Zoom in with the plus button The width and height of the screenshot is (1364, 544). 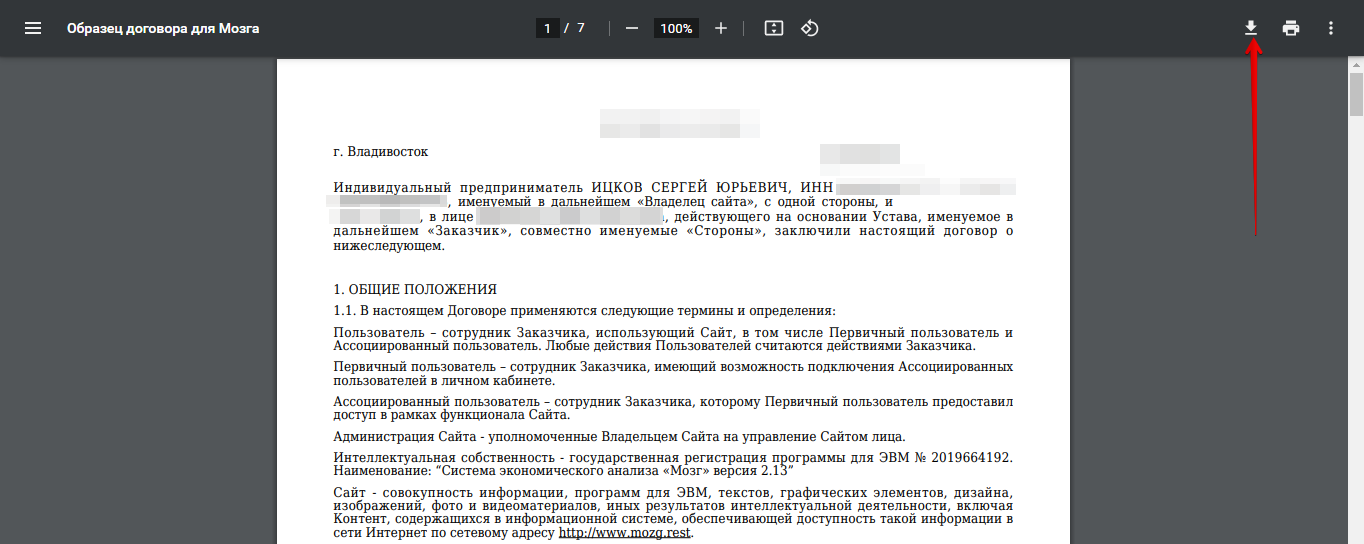tap(721, 28)
